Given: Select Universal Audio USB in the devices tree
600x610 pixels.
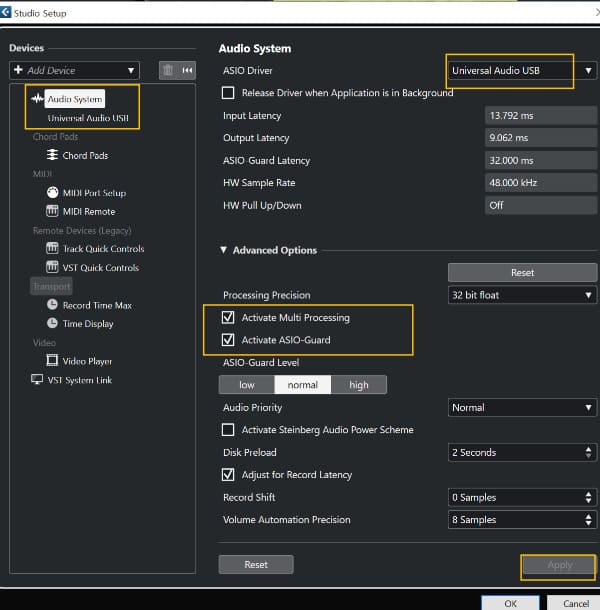Looking at the screenshot, I should [88, 118].
